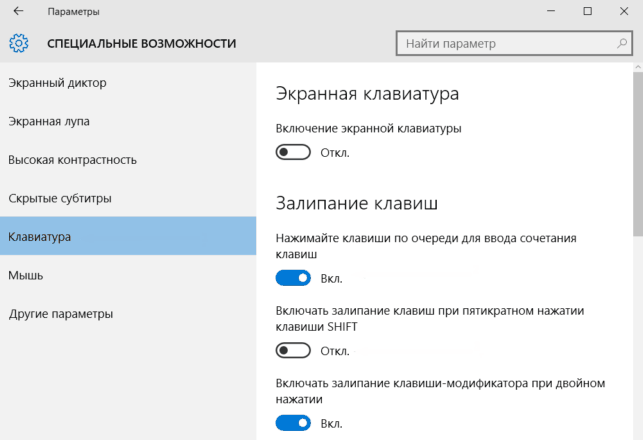Open Скрытые субтитры section
The image size is (643, 440).
pyautogui.click(x=128, y=198)
